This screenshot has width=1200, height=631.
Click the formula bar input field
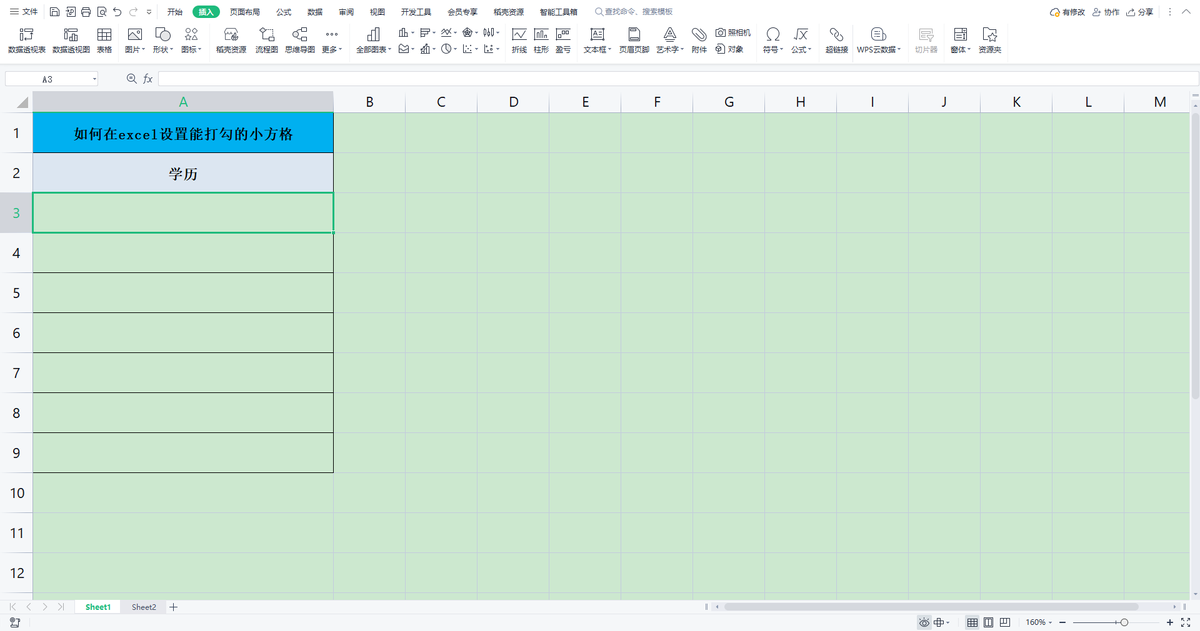pyautogui.click(x=678, y=78)
